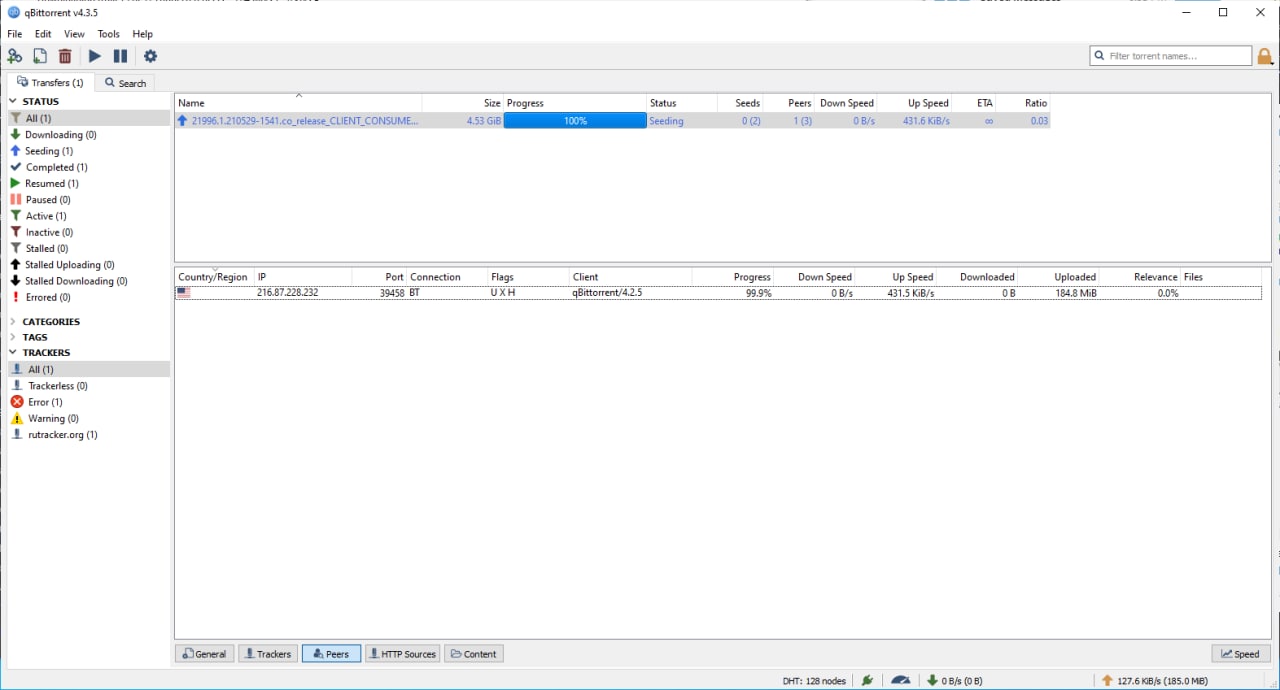Click peer IP 216.87.228.232
The width and height of the screenshot is (1280, 690).
[287, 293]
